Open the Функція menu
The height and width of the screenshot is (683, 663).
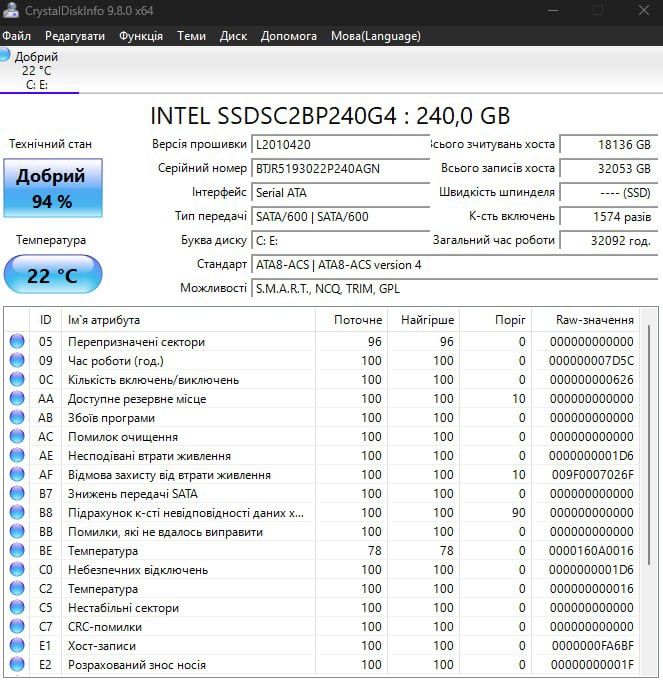141,36
